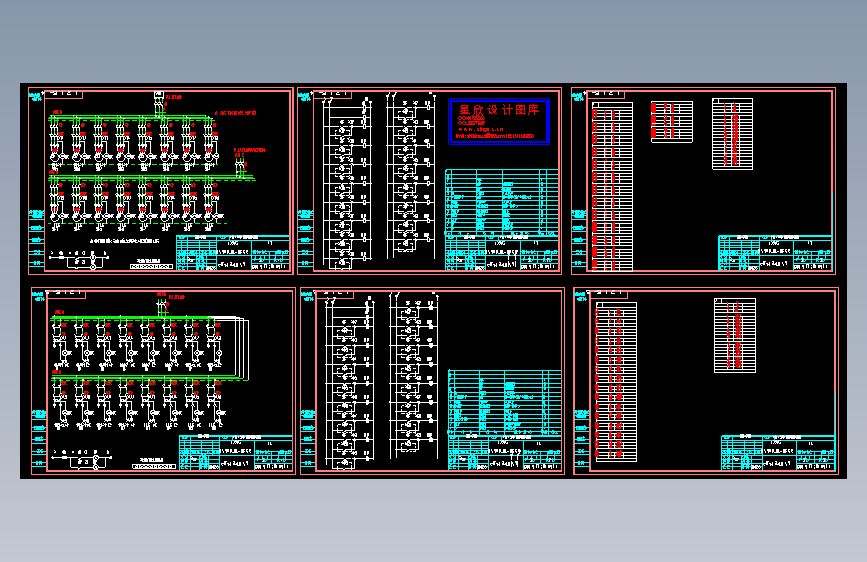Click the small middle table in the top-right sheet
This screenshot has height=562, width=867.
(x=672, y=122)
